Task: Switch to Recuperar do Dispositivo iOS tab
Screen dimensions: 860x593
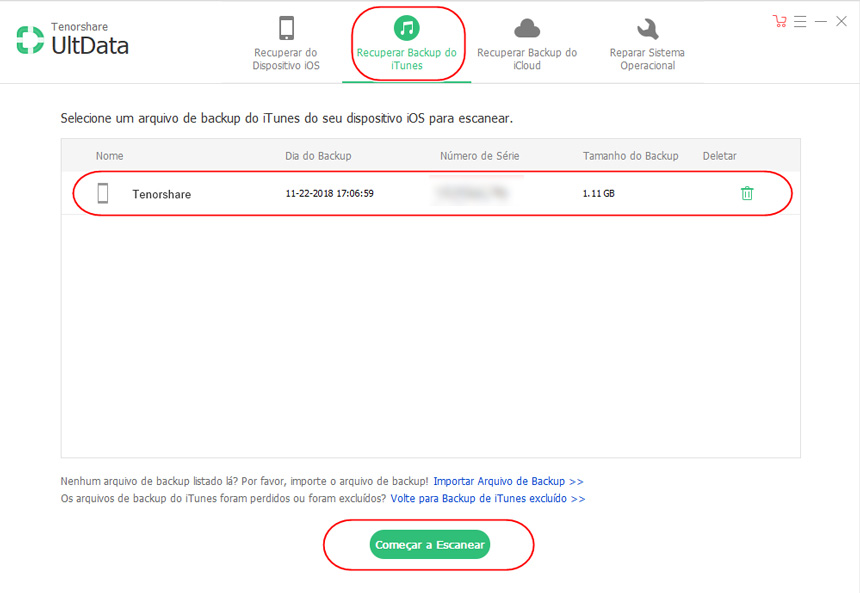Action: 286,43
